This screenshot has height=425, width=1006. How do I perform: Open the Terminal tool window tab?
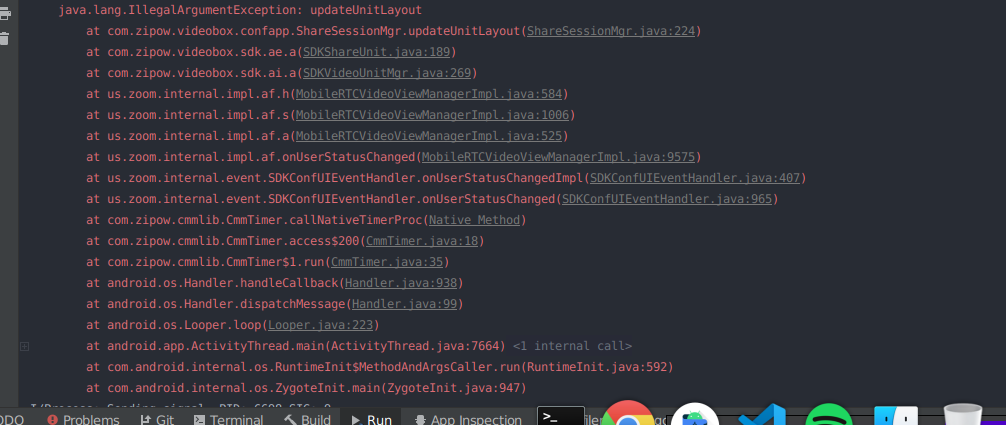[228, 420]
